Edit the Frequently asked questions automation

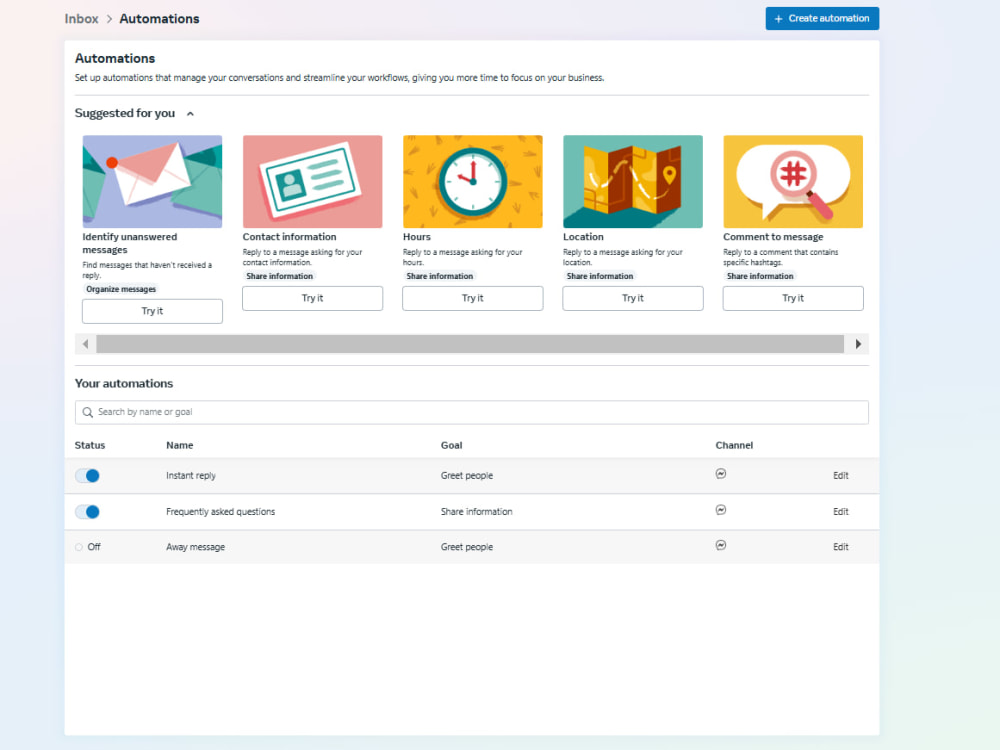(841, 511)
